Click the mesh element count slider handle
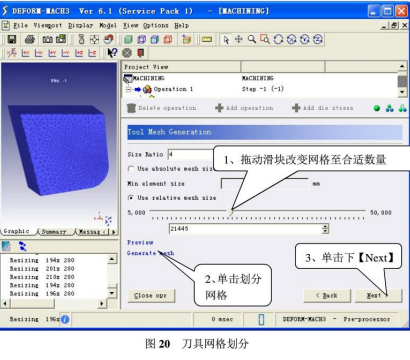 click(x=230, y=211)
